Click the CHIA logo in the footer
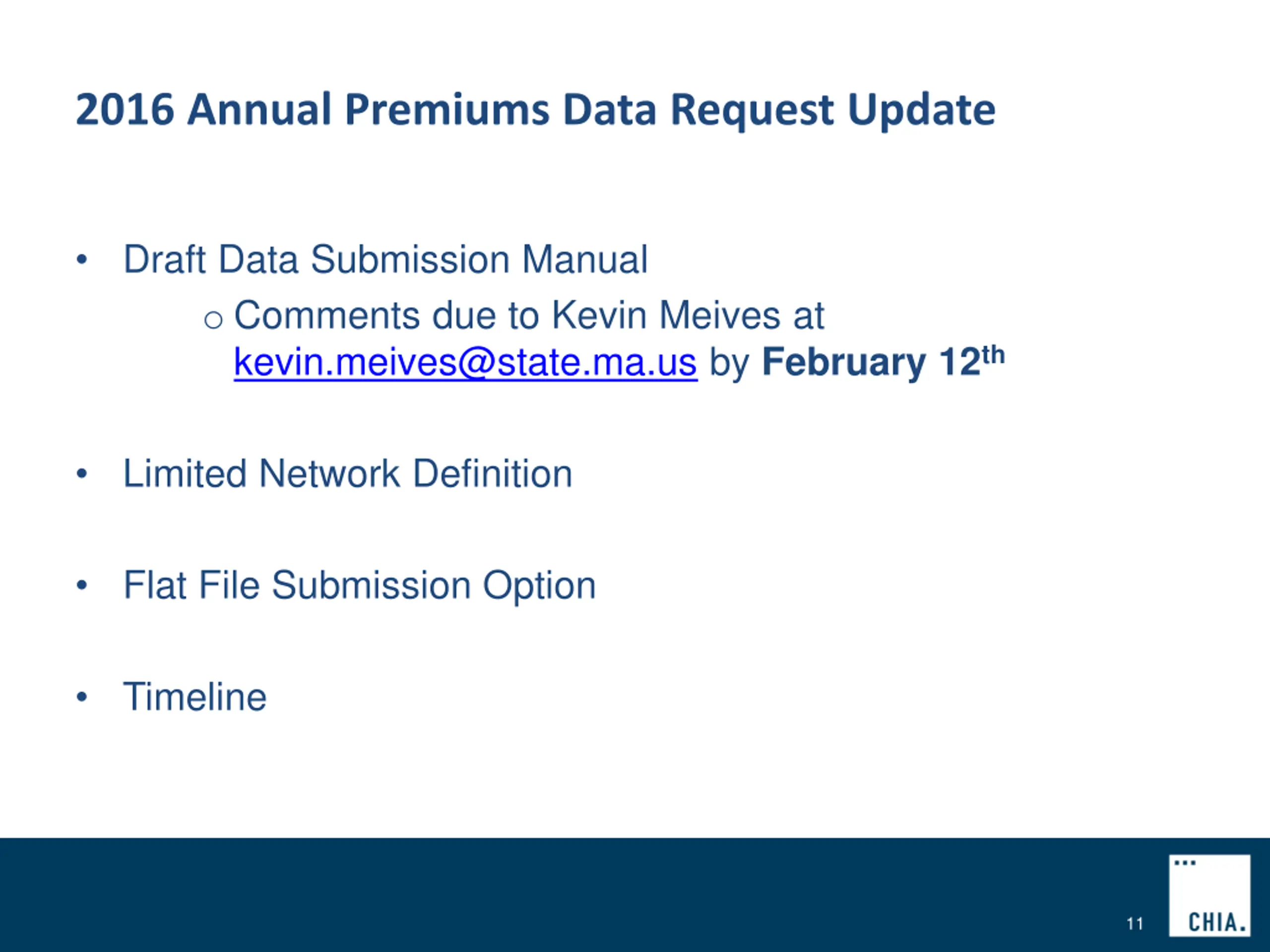The height and width of the screenshot is (952, 1270). point(1209,896)
